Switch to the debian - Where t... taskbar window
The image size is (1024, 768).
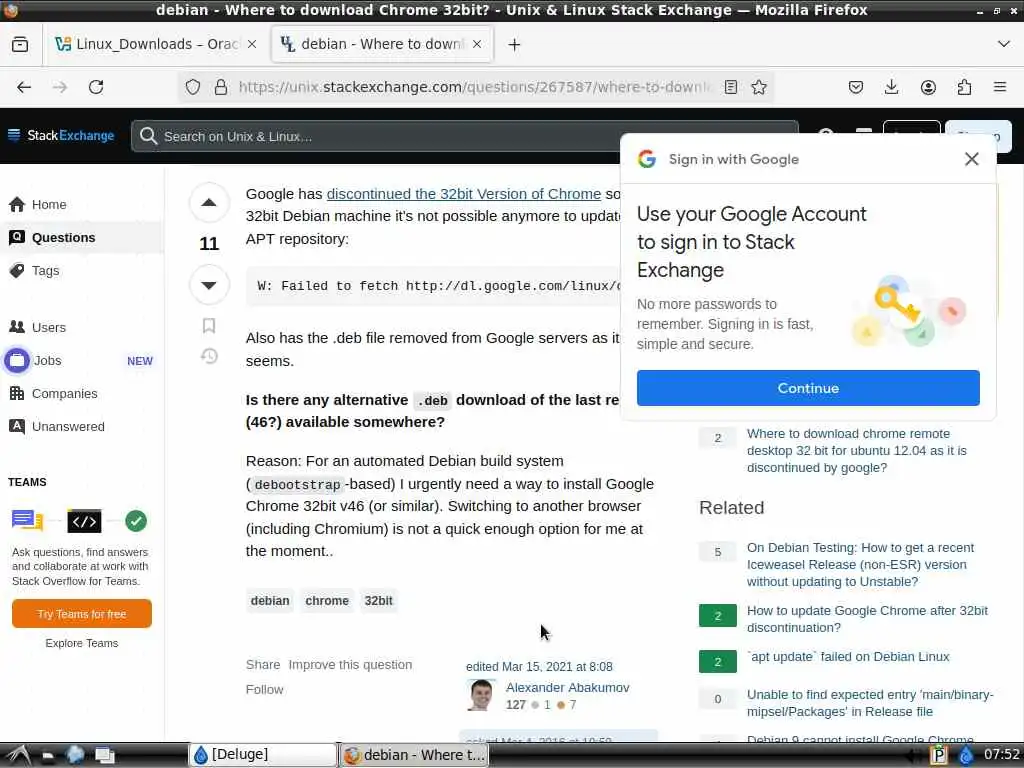[x=414, y=755]
